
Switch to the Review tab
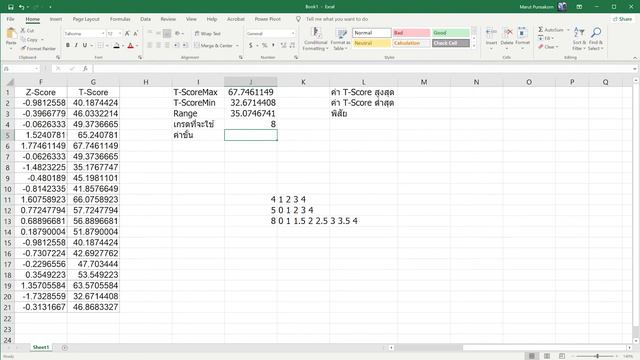tap(168, 19)
